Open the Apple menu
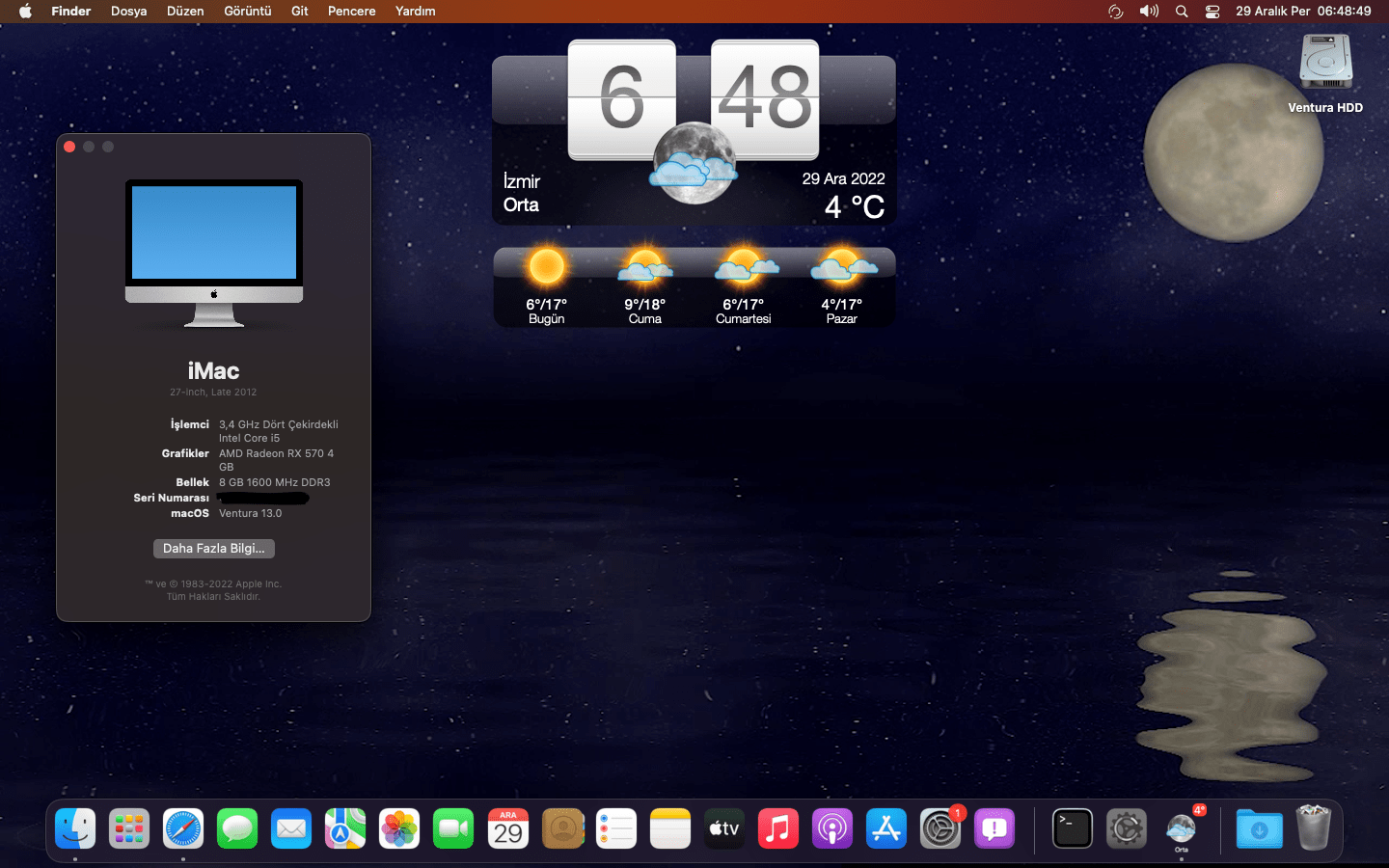 tap(25, 12)
